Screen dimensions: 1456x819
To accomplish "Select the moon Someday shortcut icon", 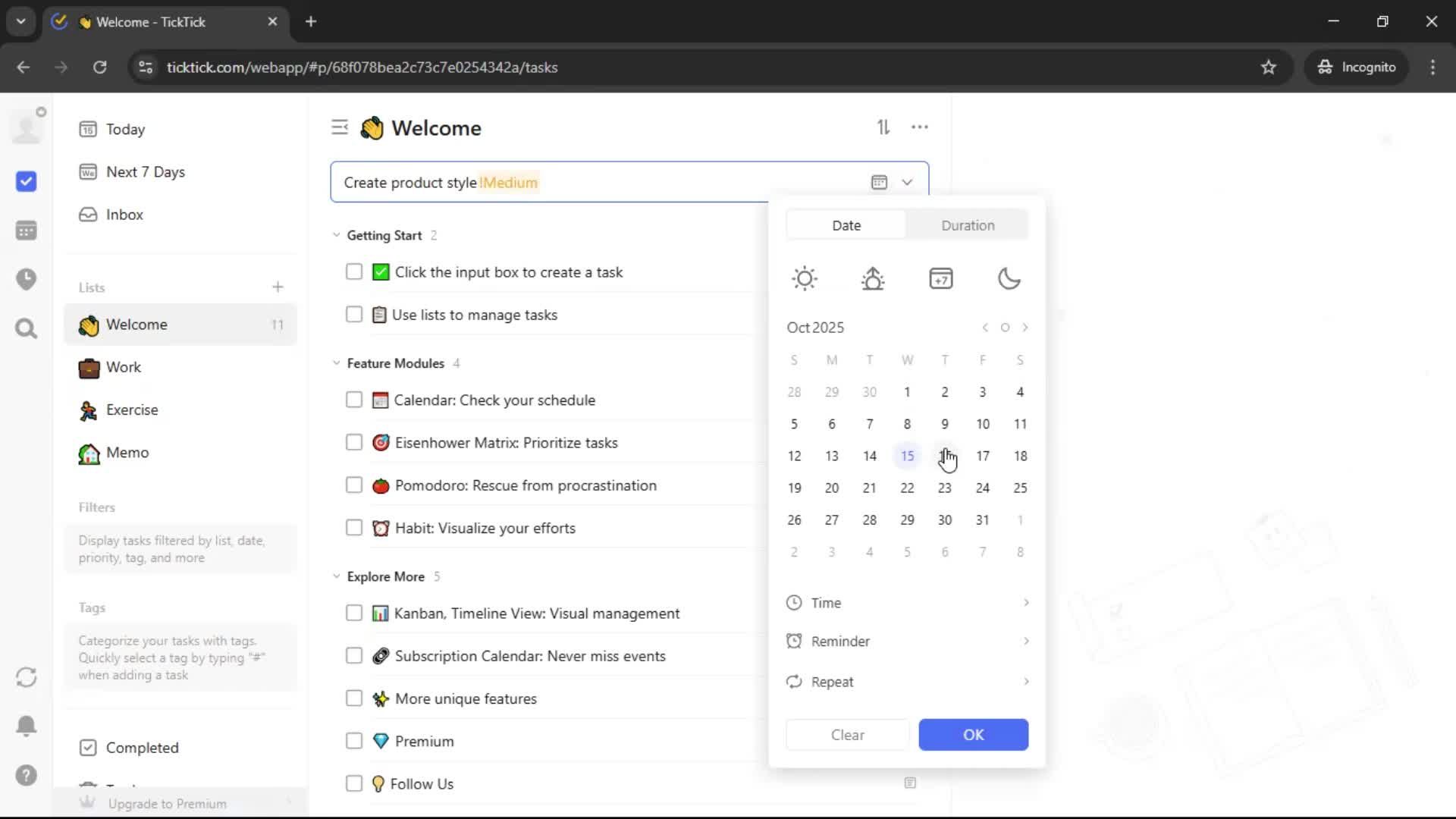I will [1009, 278].
